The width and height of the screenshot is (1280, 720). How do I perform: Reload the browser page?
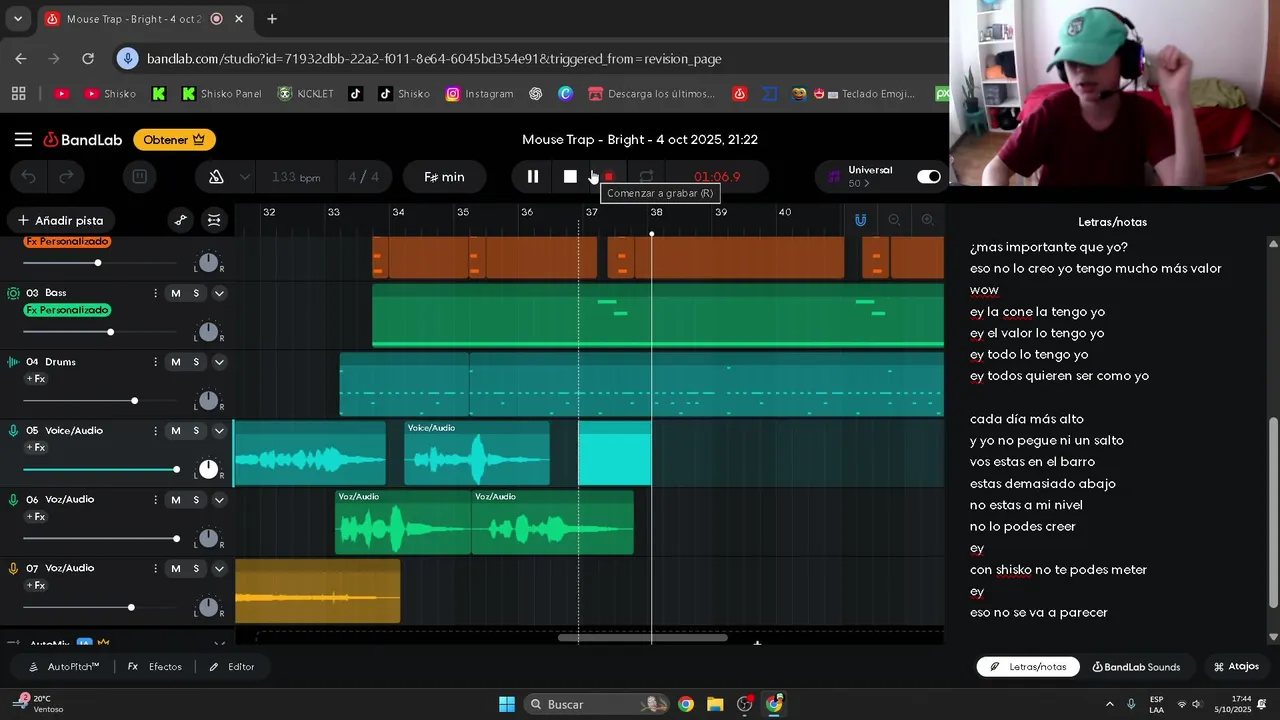(88, 59)
